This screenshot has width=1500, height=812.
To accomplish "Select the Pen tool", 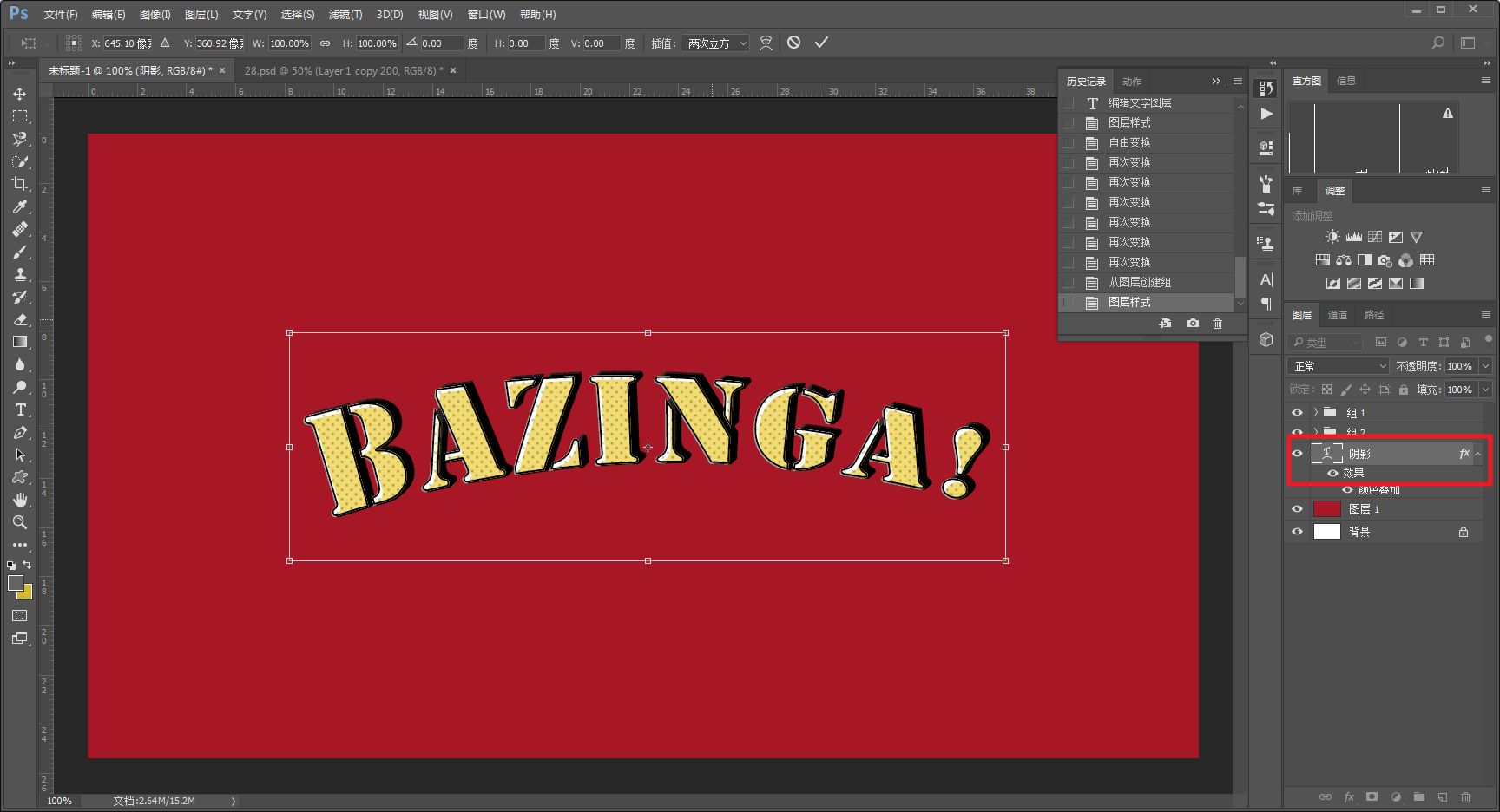I will (x=20, y=432).
